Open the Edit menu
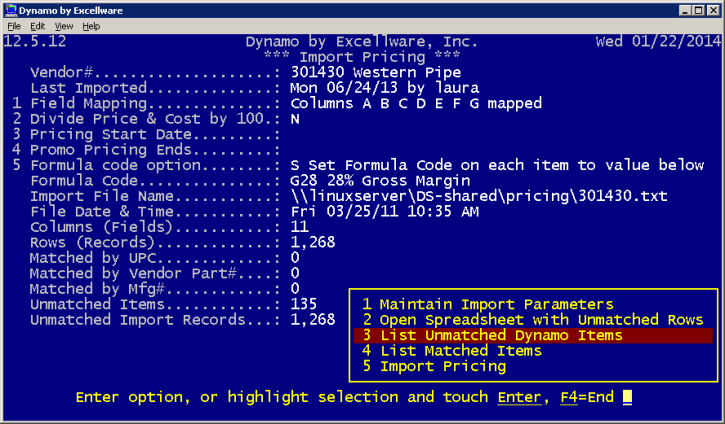The height and width of the screenshot is (424, 725). [37, 26]
